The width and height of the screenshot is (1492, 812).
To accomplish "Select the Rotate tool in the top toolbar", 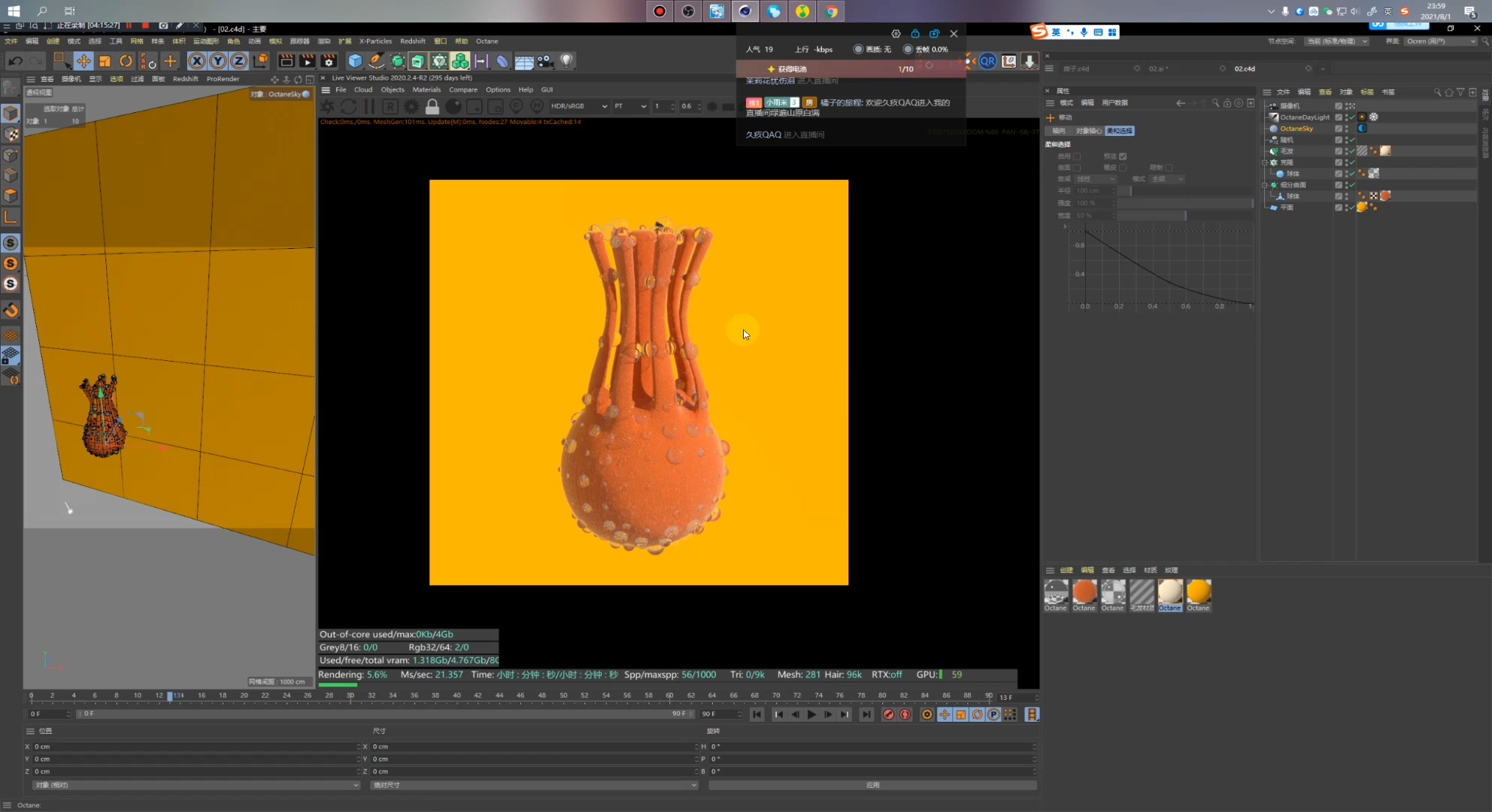I will coord(126,61).
